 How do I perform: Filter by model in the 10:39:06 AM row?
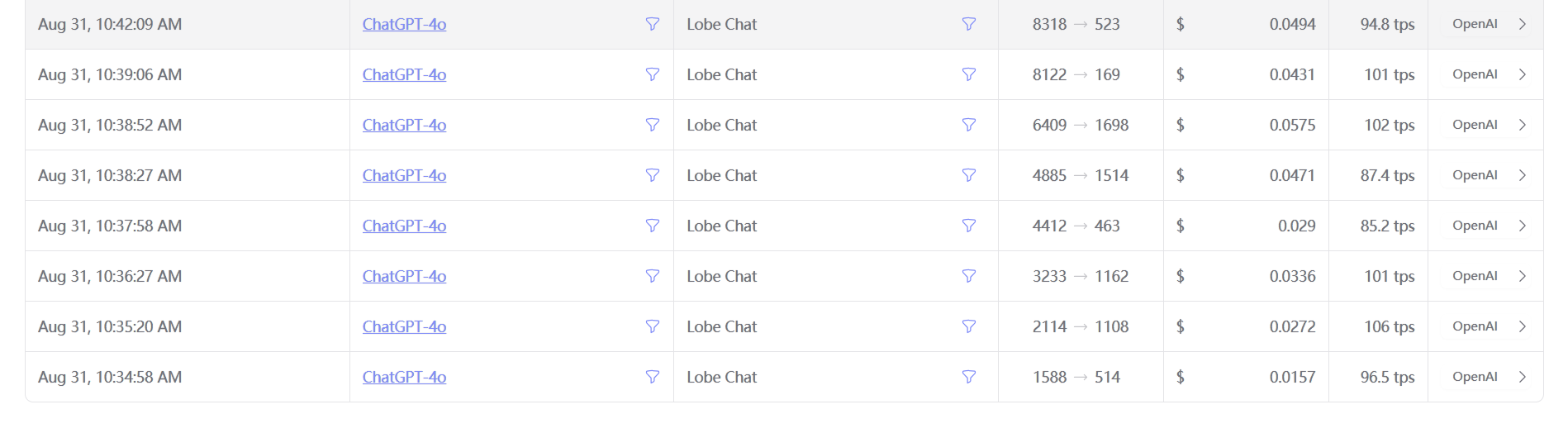pos(653,74)
